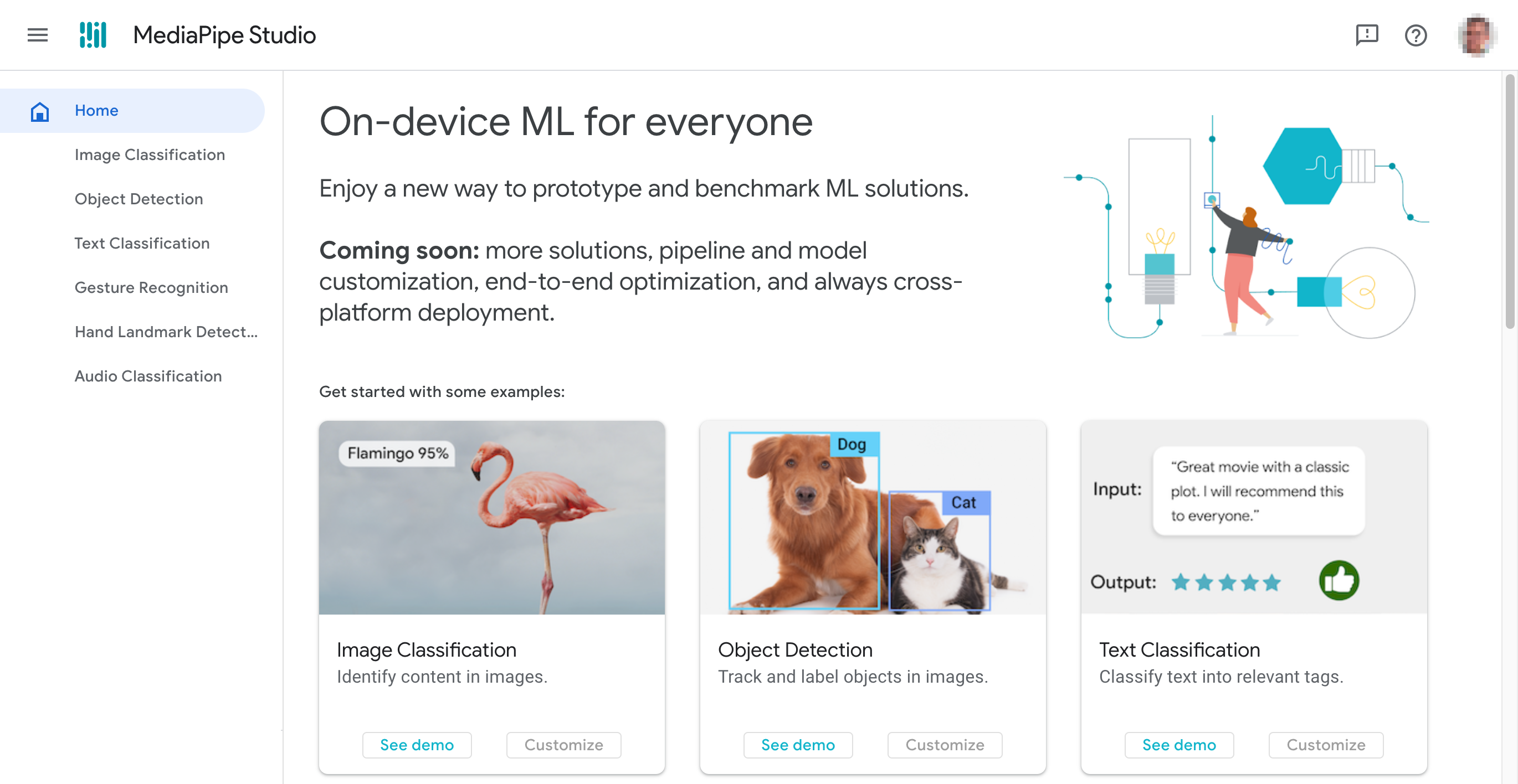
Task: Click the Image Classification See demo button
Action: [417, 745]
